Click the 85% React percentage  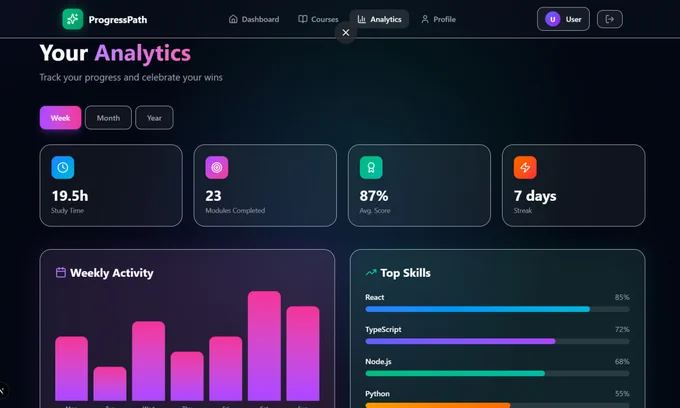622,297
